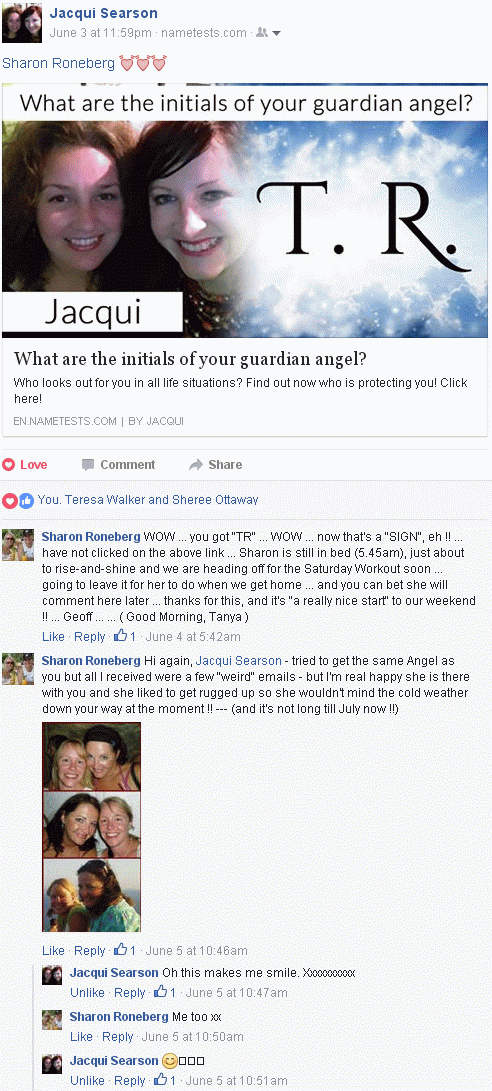Open the post audience dropdown arrow
This screenshot has width=492, height=1091.
[x=276, y=33]
